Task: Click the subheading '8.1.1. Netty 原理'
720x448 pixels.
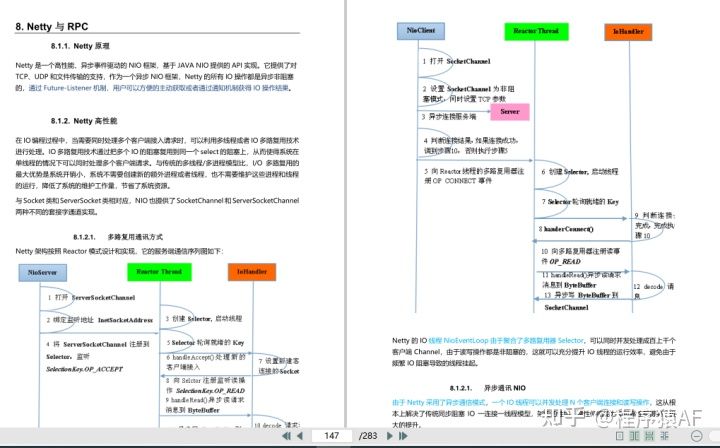Action: (x=80, y=46)
